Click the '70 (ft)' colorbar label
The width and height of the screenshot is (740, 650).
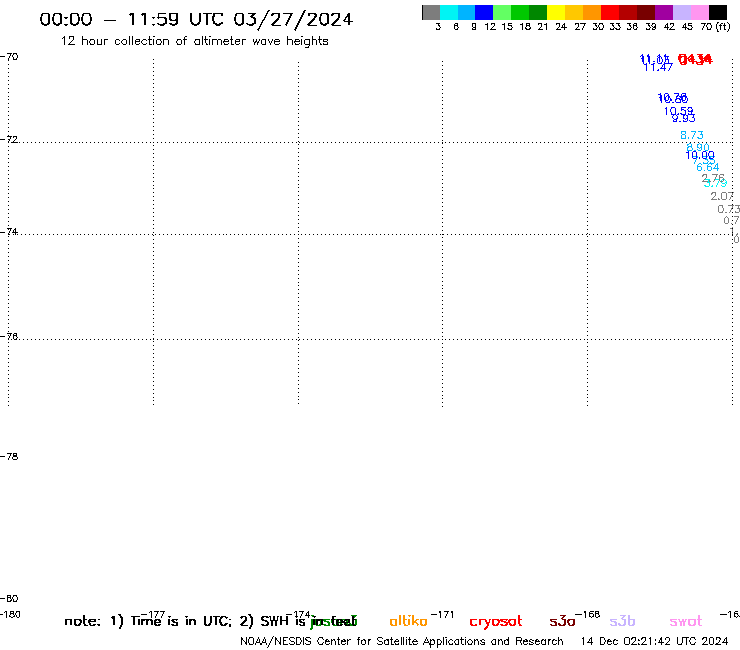point(715,27)
